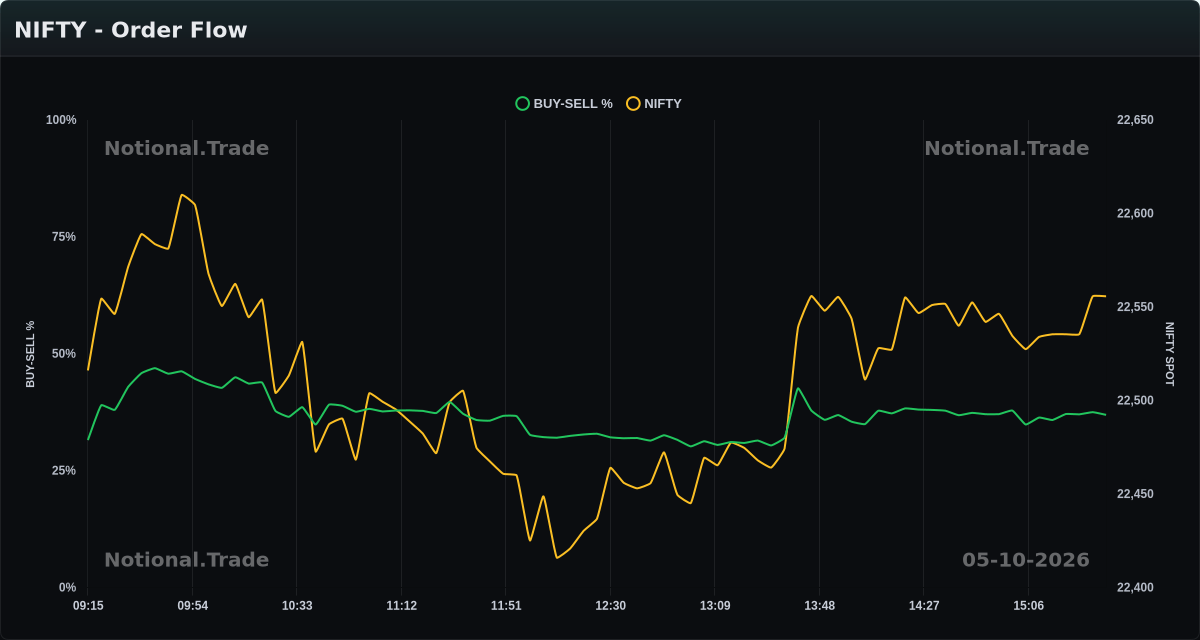Click the 22,400 price axis label
The width and height of the screenshot is (1200, 640).
click(x=1135, y=588)
